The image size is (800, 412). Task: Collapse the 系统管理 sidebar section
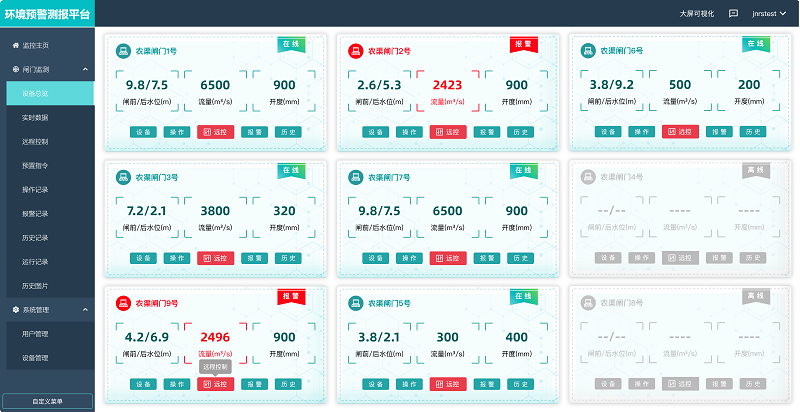click(x=85, y=310)
